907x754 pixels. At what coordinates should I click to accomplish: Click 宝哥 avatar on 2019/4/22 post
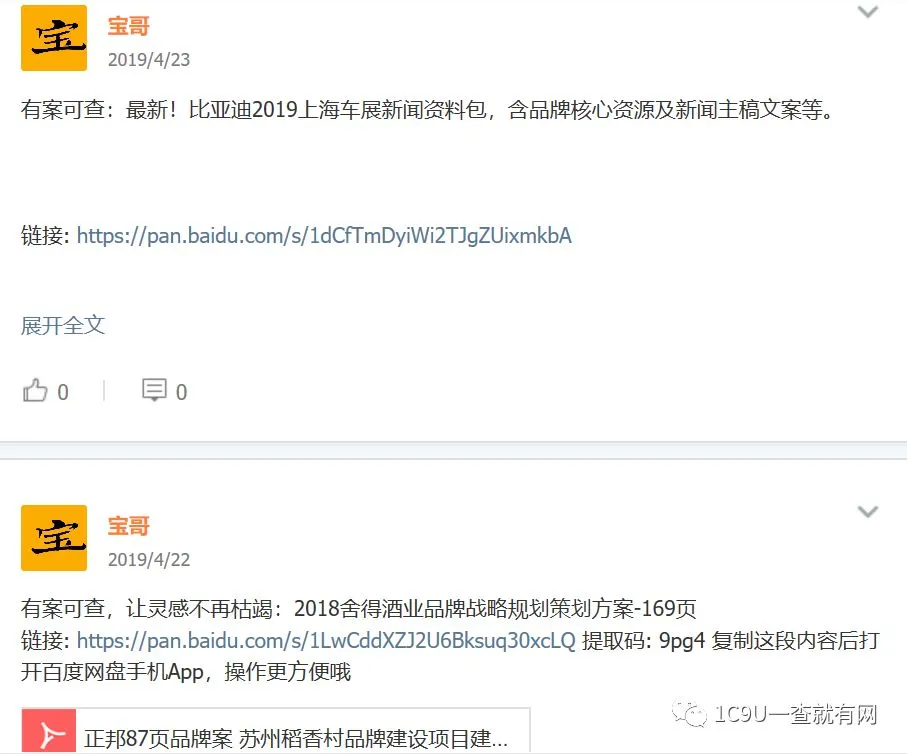click(x=54, y=538)
